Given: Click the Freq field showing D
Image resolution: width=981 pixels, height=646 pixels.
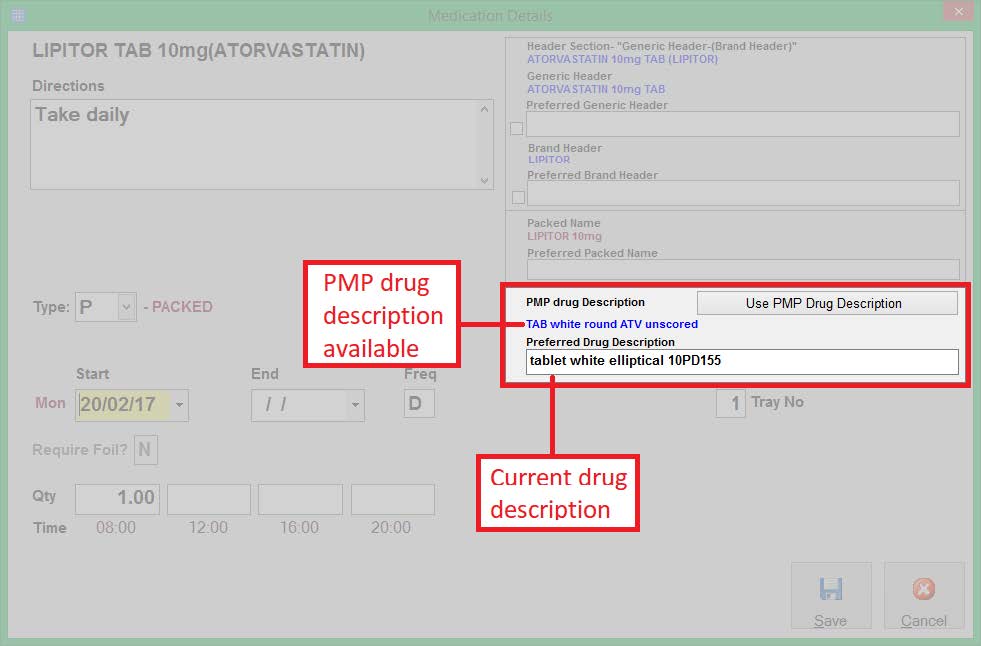Looking at the screenshot, I should [x=419, y=404].
